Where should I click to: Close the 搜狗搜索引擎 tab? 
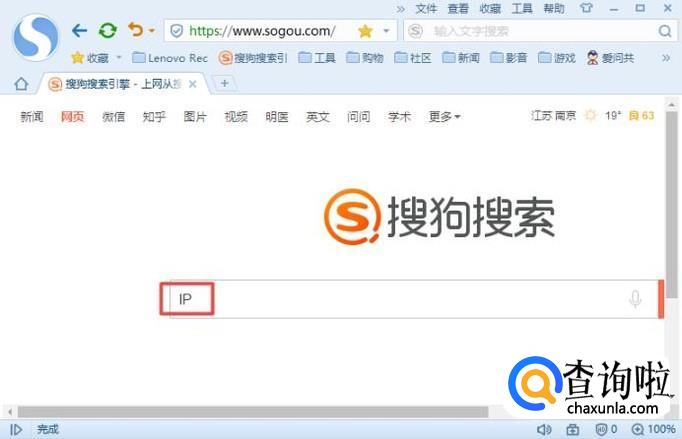pyautogui.click(x=192, y=84)
